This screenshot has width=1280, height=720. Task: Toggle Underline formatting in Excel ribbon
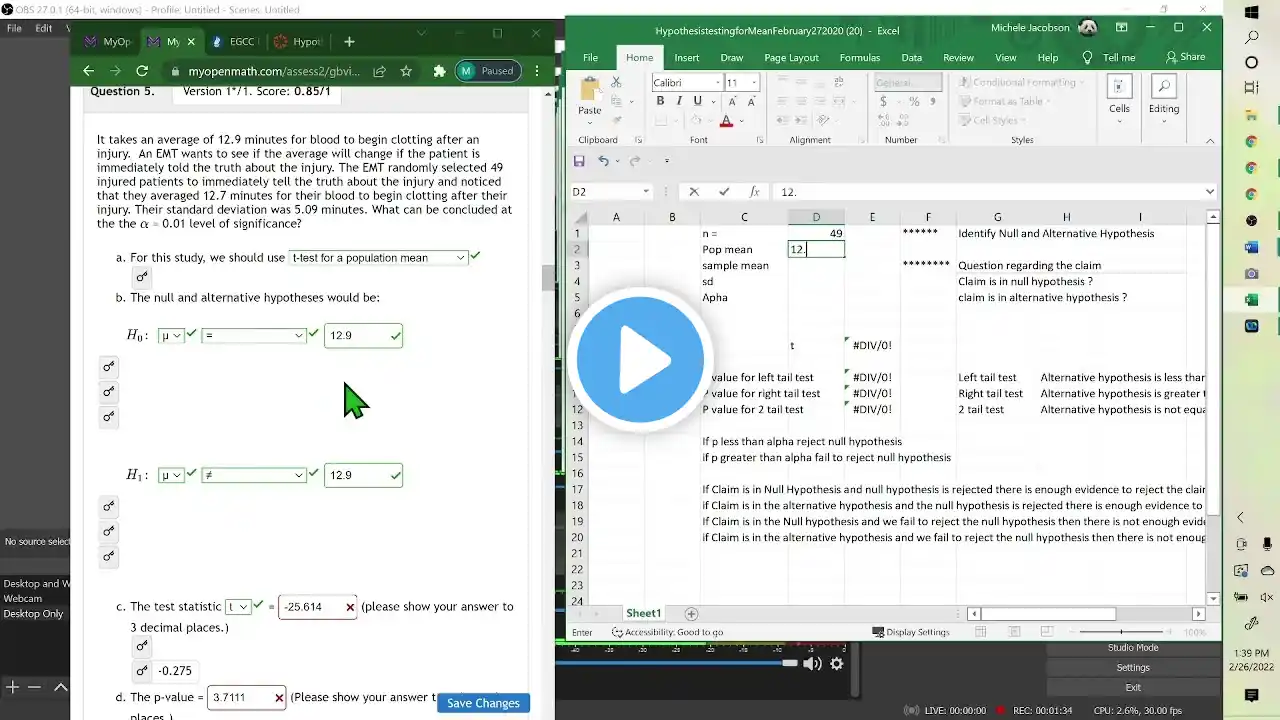[x=697, y=101]
